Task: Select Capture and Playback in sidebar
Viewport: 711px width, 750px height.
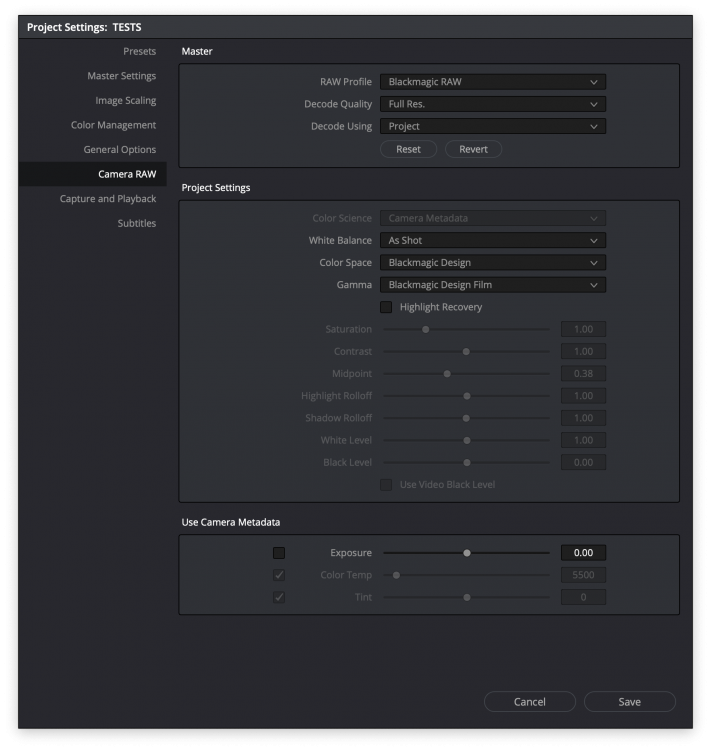Action: [x=107, y=199]
